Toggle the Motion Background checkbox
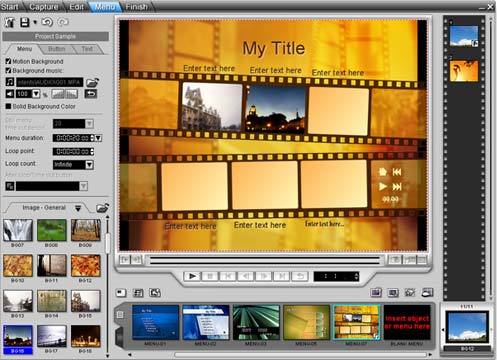This screenshot has width=497, height=360. tap(8, 61)
